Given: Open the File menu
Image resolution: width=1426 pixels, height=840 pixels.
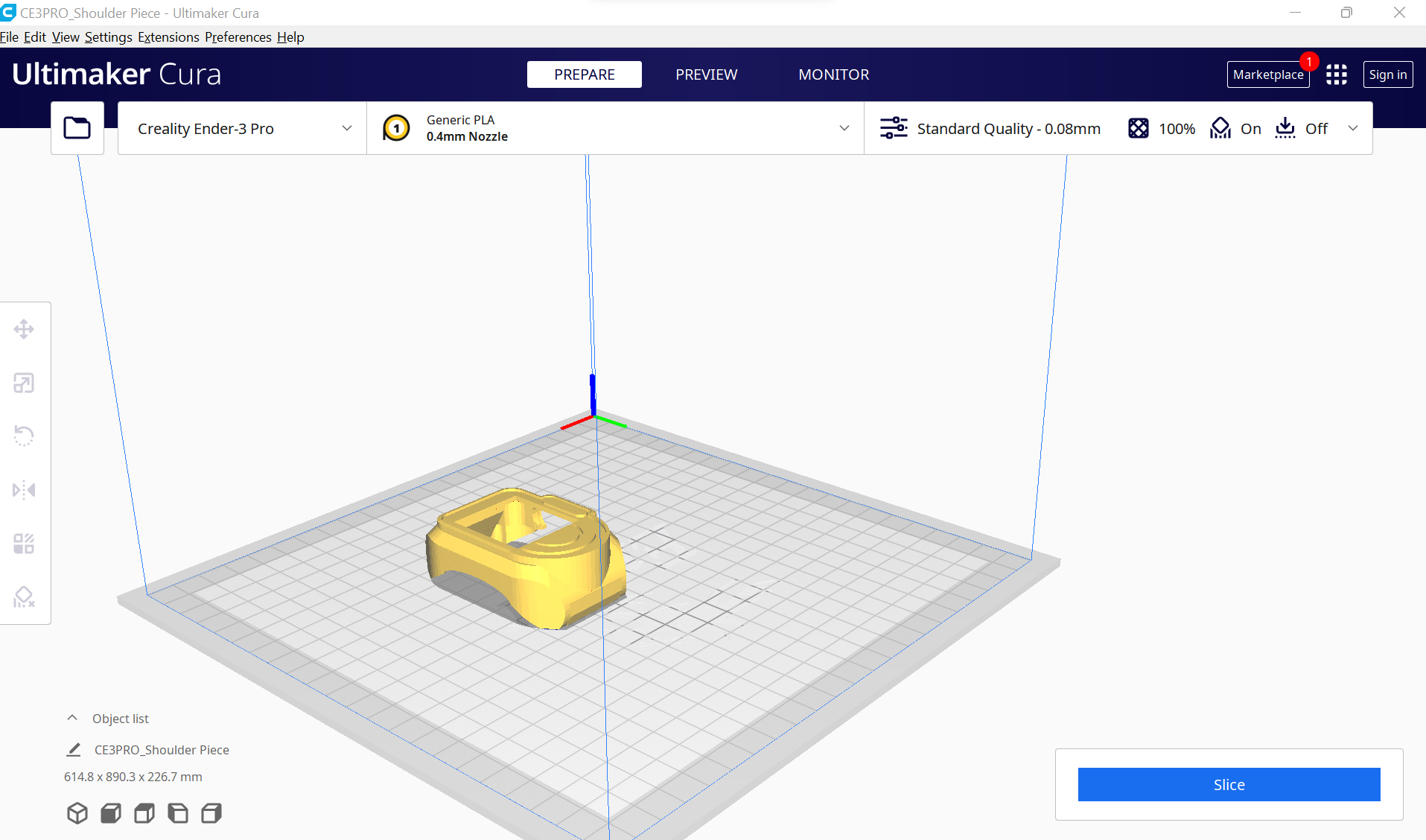Looking at the screenshot, I should [x=10, y=36].
